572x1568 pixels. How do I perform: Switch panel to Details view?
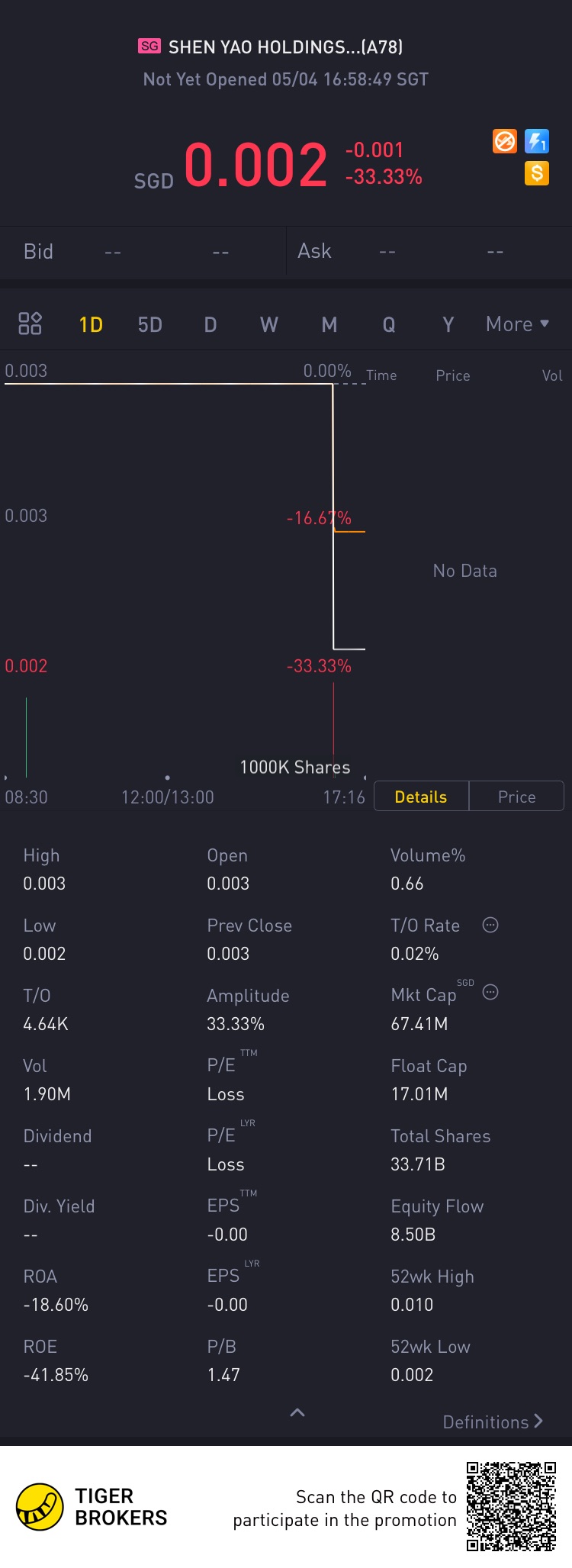point(421,797)
